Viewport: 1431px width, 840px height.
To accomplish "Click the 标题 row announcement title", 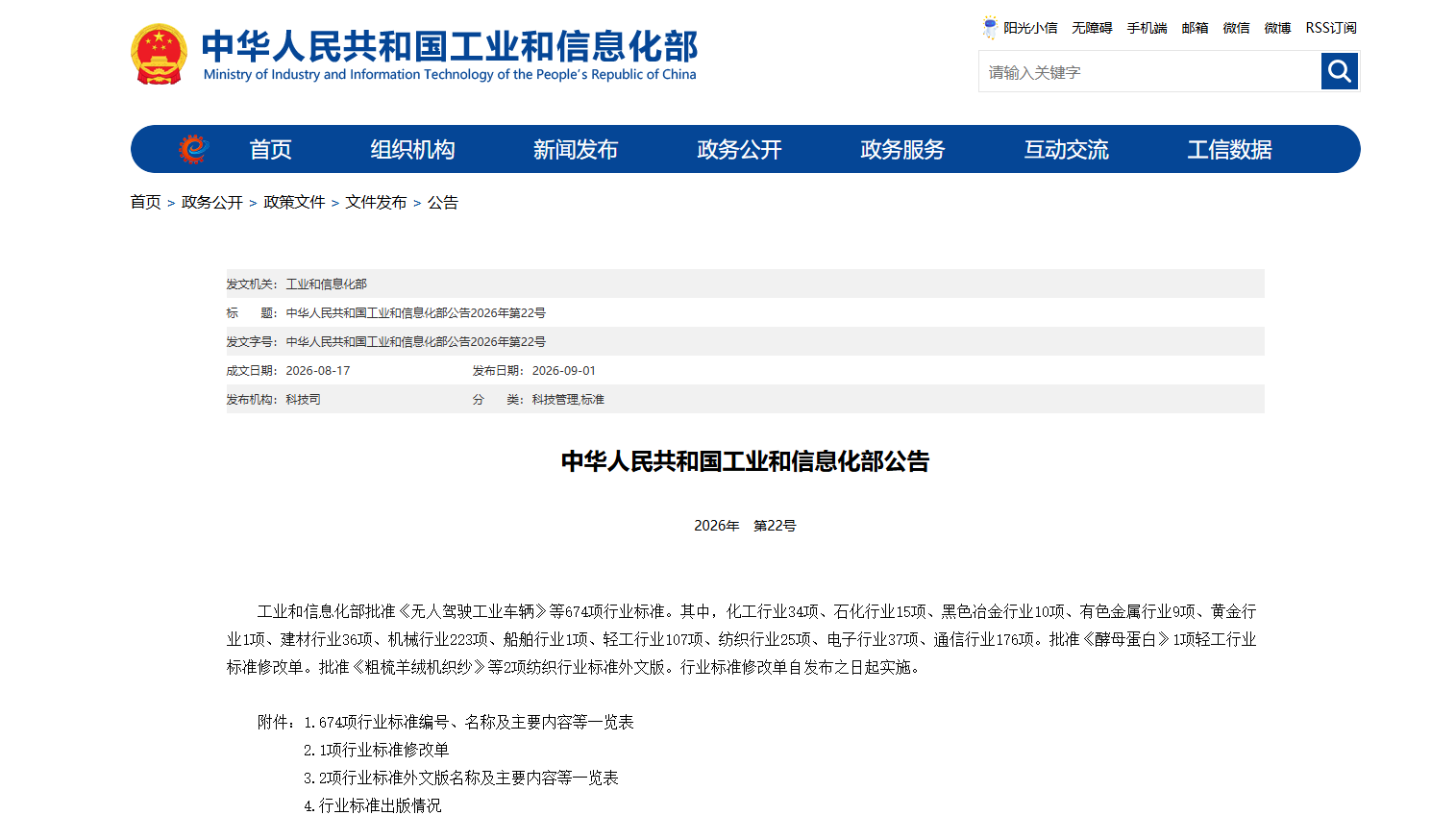I will click(x=415, y=312).
